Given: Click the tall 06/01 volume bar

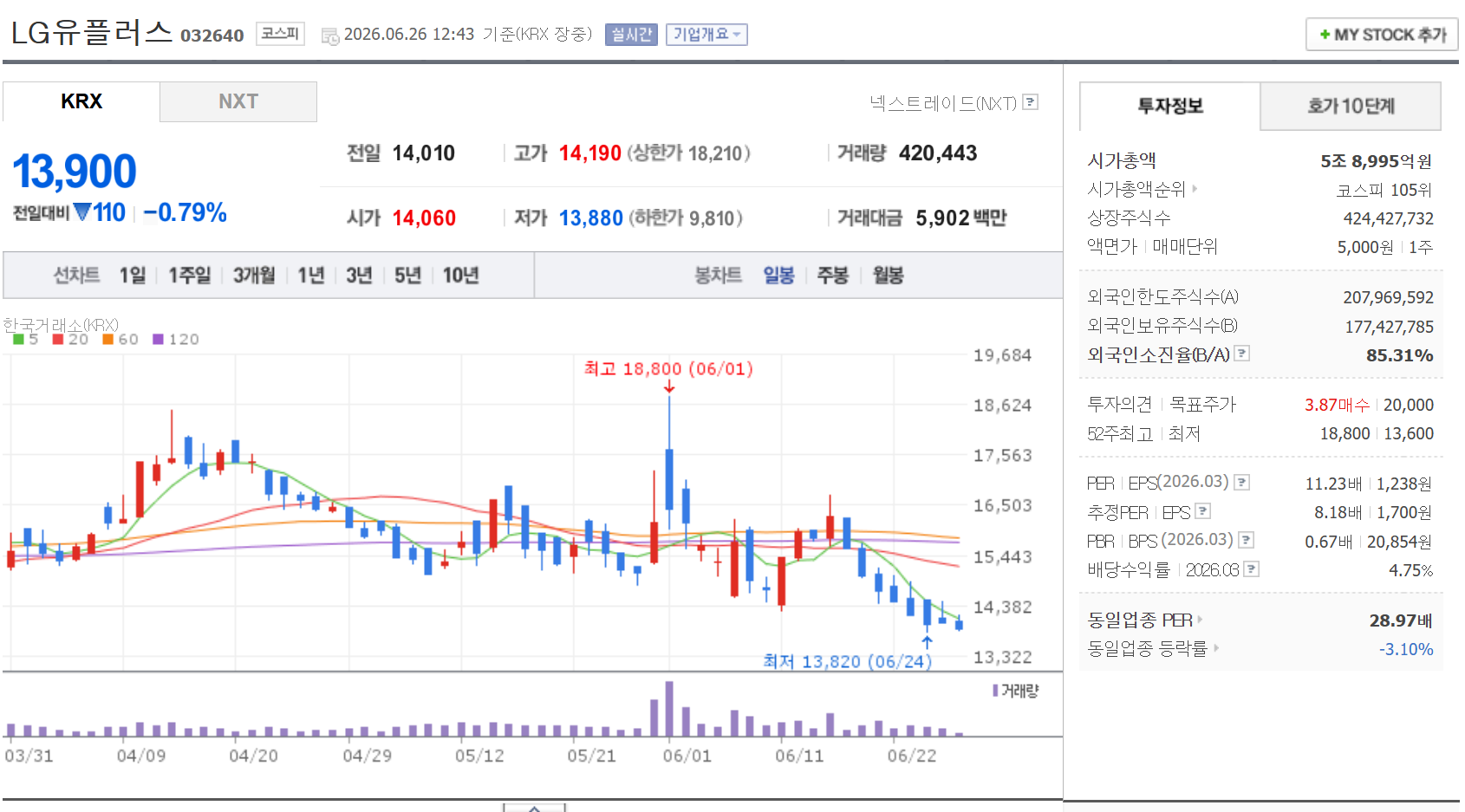Looking at the screenshot, I should [669, 709].
